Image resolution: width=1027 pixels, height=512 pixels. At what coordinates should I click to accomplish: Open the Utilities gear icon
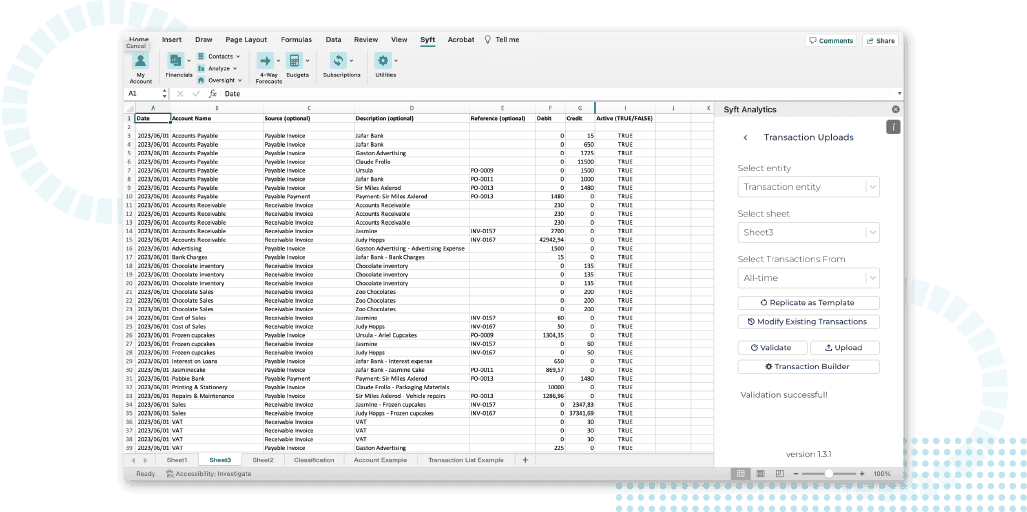point(383,61)
